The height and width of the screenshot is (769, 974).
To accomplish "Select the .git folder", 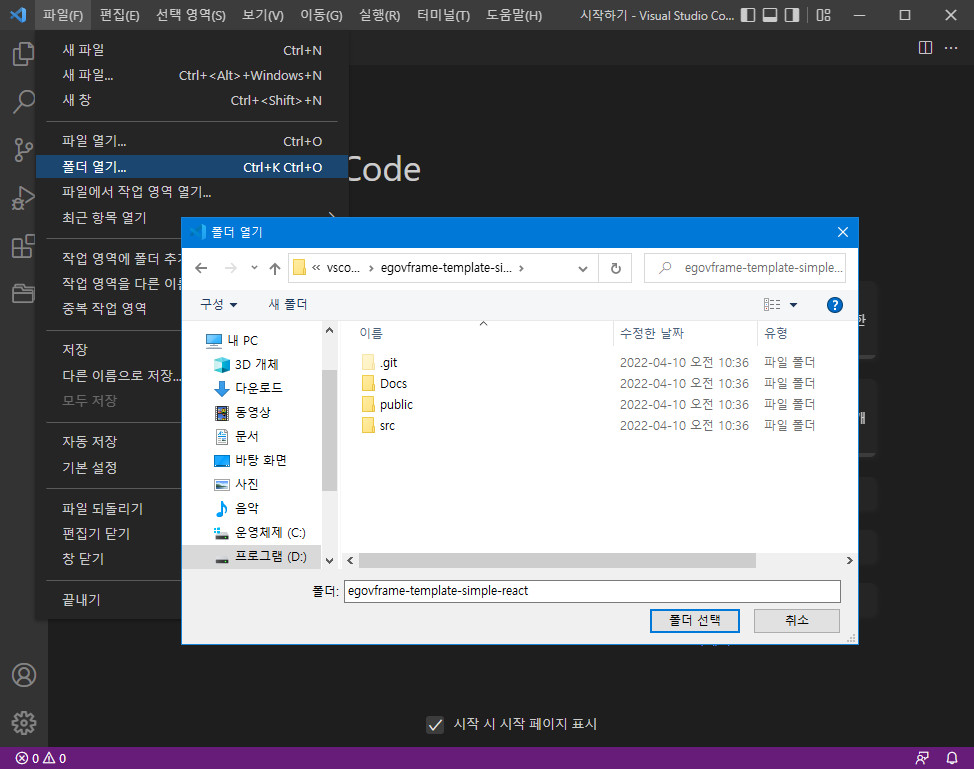I will click(x=380, y=362).
